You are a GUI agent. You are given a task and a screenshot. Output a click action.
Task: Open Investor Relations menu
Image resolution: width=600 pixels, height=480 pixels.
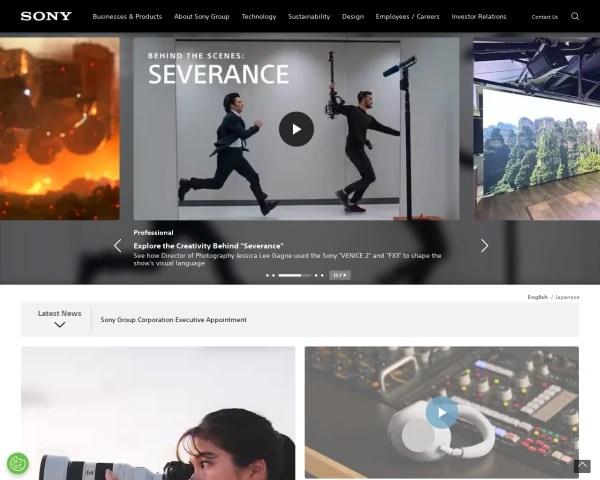(479, 16)
